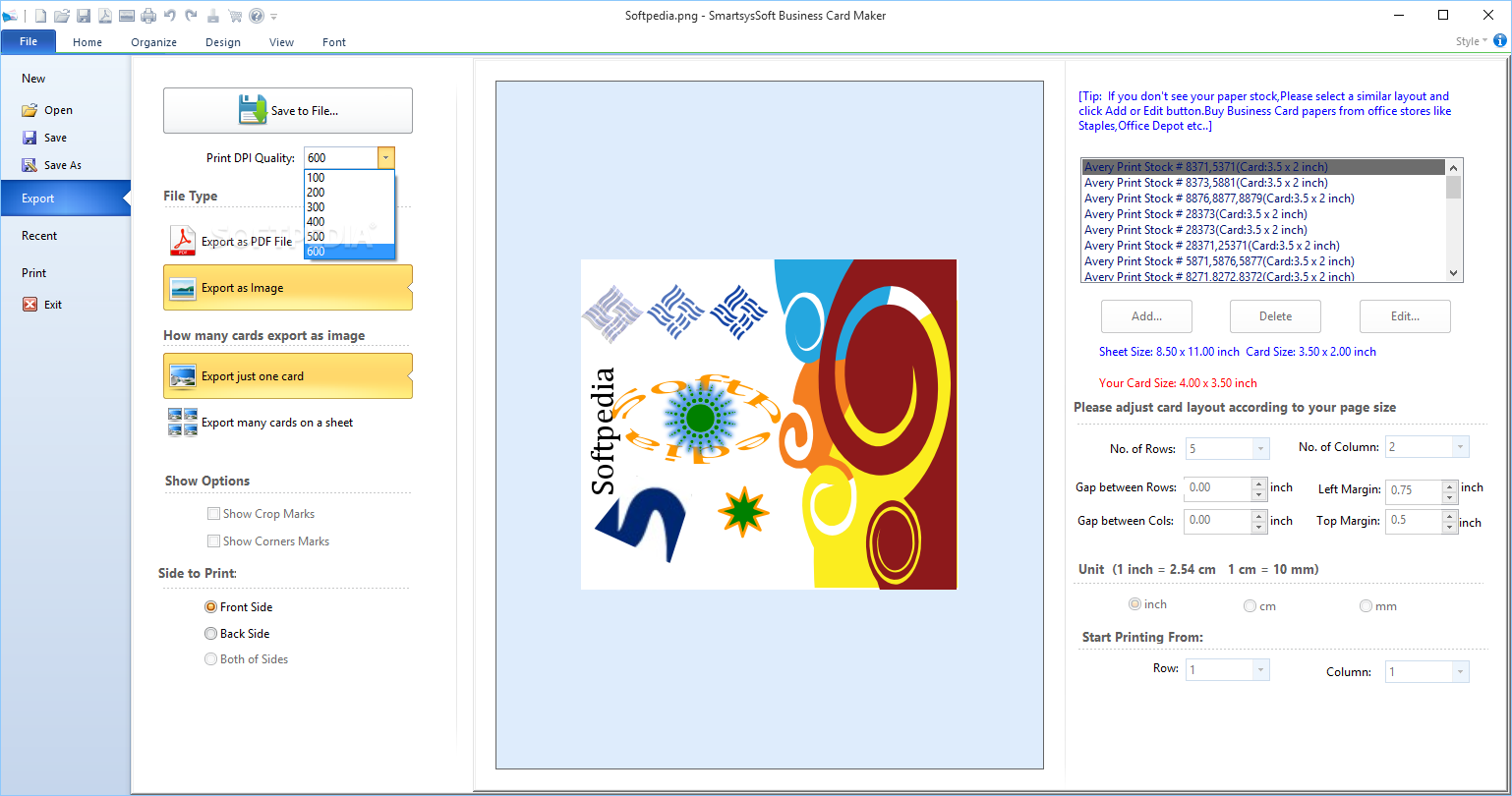Click the undo arrow in the quick access toolbar
The width and height of the screenshot is (1512, 796).
(170, 15)
